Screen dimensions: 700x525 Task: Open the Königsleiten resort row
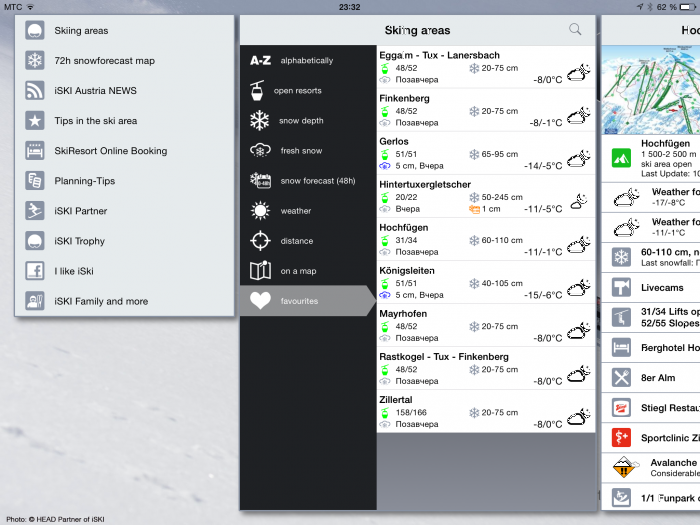(x=486, y=282)
